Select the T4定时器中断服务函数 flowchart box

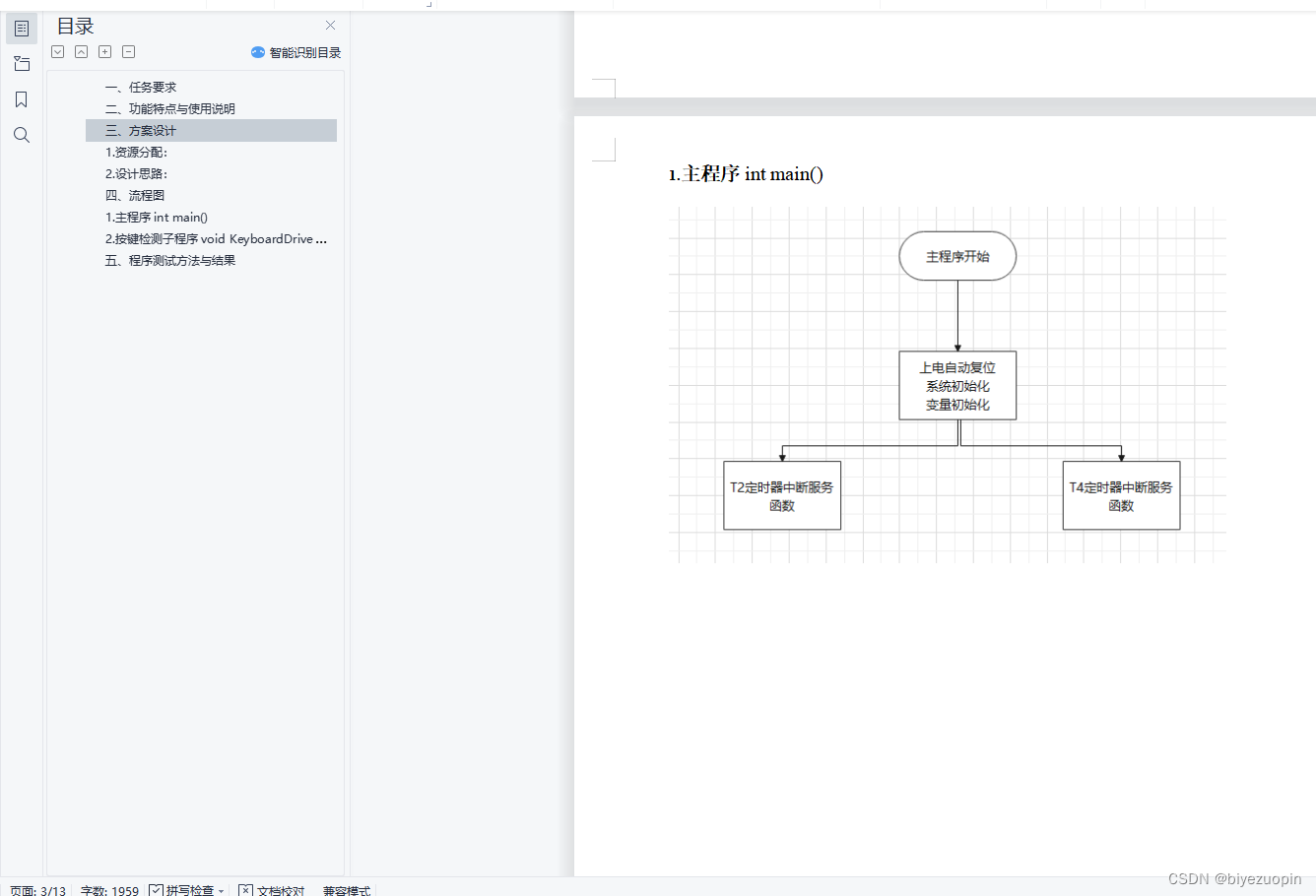[1121, 495]
